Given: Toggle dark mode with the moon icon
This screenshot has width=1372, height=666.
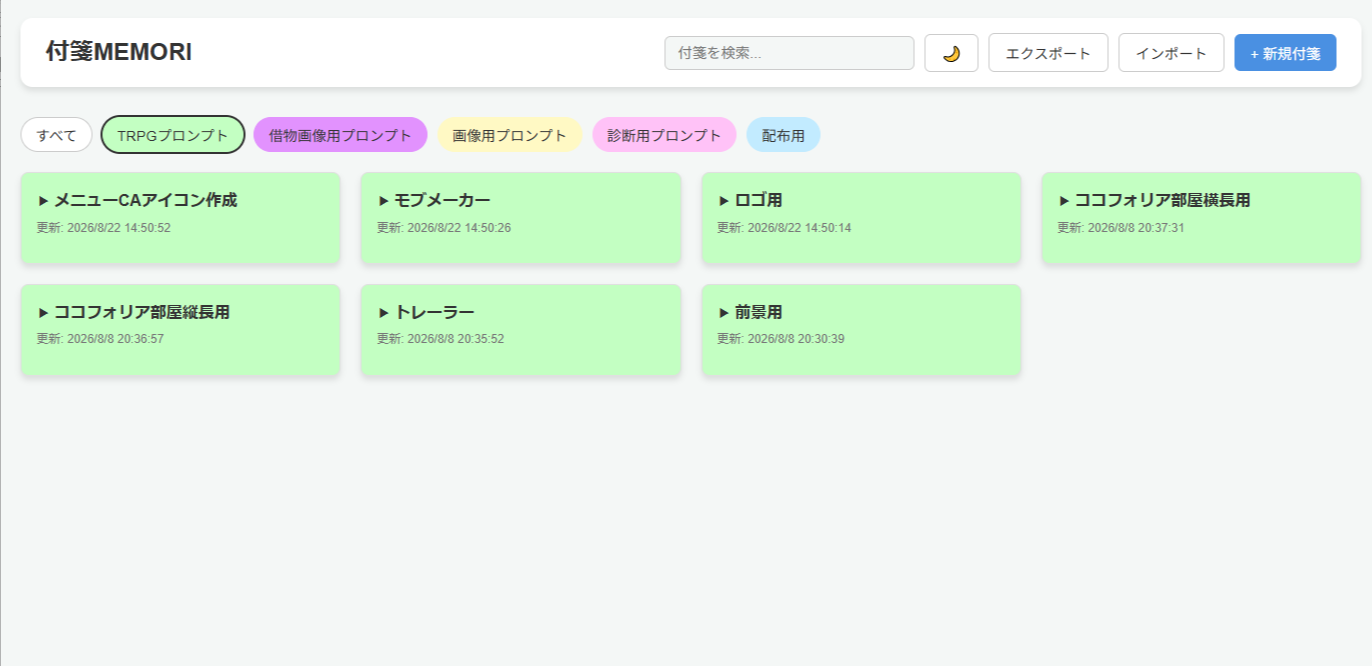Looking at the screenshot, I should (x=951, y=53).
